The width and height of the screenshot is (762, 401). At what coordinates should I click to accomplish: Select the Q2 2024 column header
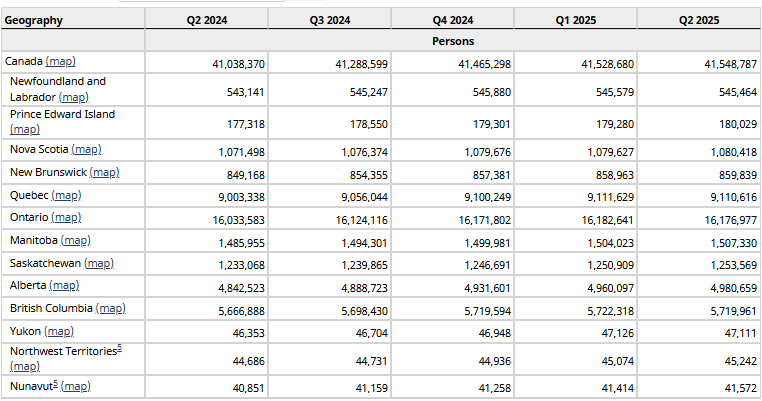pos(207,20)
